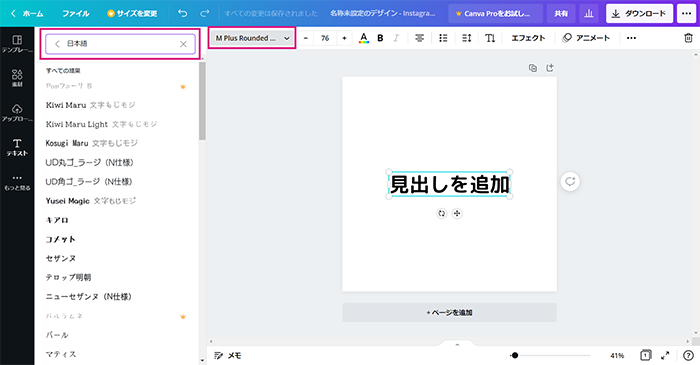Increase the font size with plus
The height and width of the screenshot is (365, 700).
(x=344, y=38)
